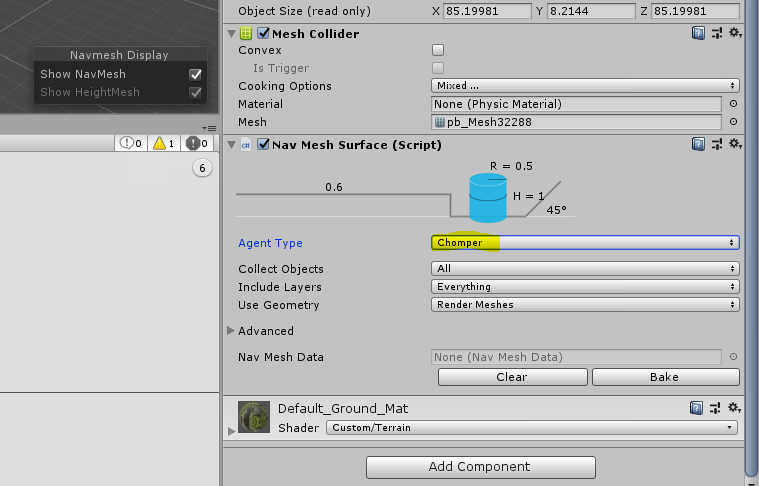Screen dimensions: 759x486
Task: Toggle console info messages filter
Action: 131,143
